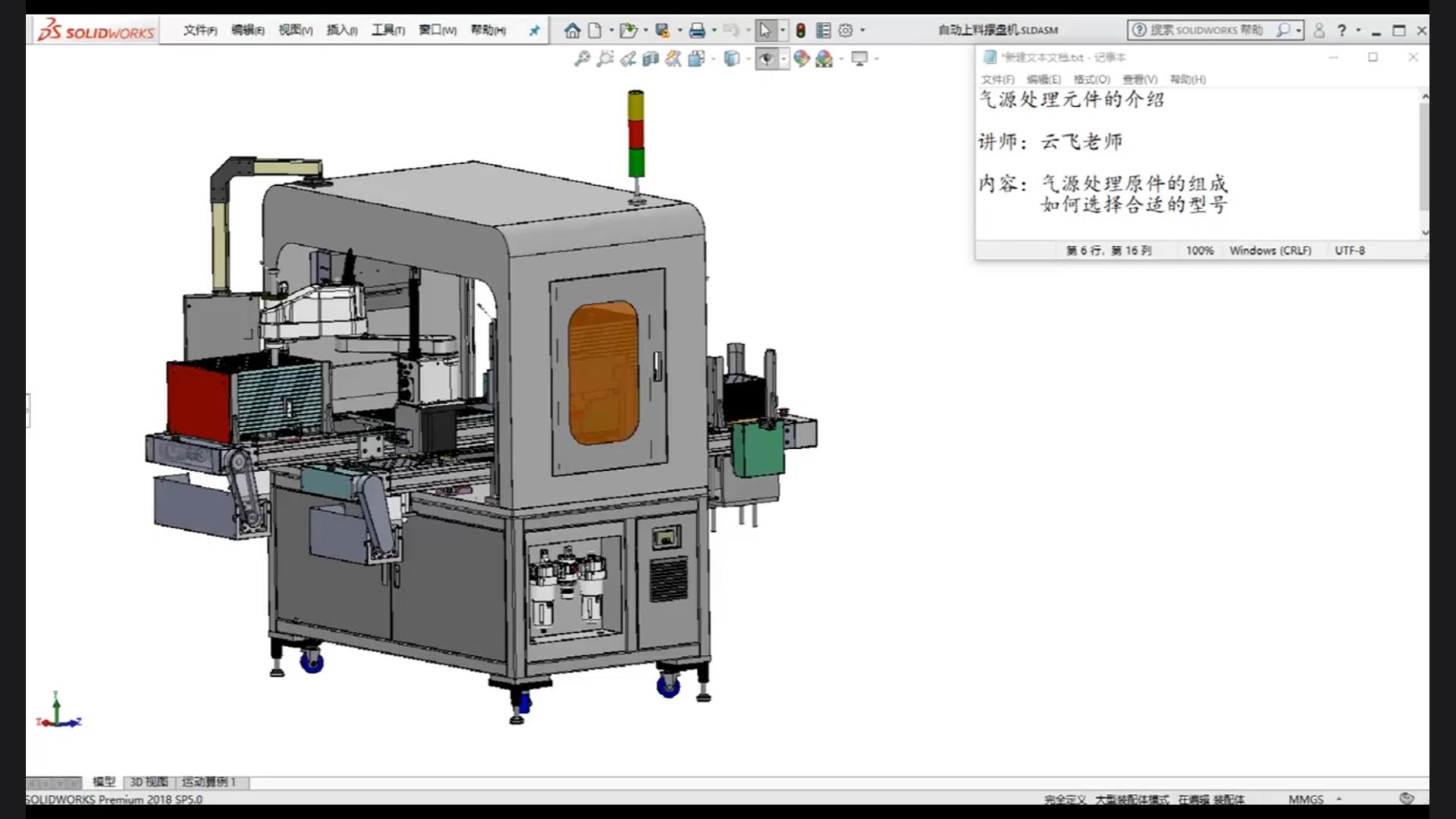Viewport: 1456px width, 819px height.
Task: Open SolidWorks 编辑(E) menu
Action: coord(248,30)
